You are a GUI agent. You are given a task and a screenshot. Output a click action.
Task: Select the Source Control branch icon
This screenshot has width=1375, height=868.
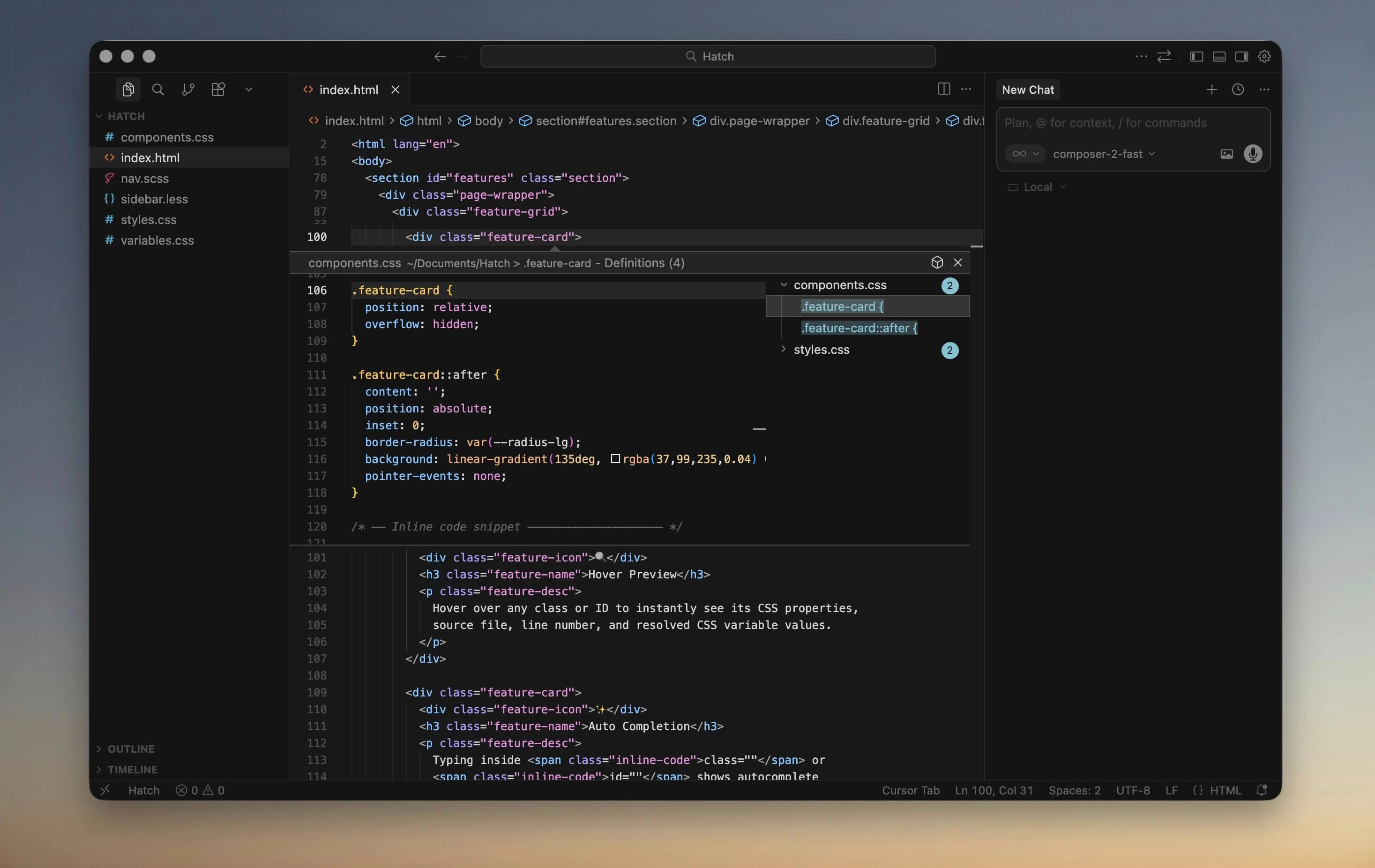(188, 89)
